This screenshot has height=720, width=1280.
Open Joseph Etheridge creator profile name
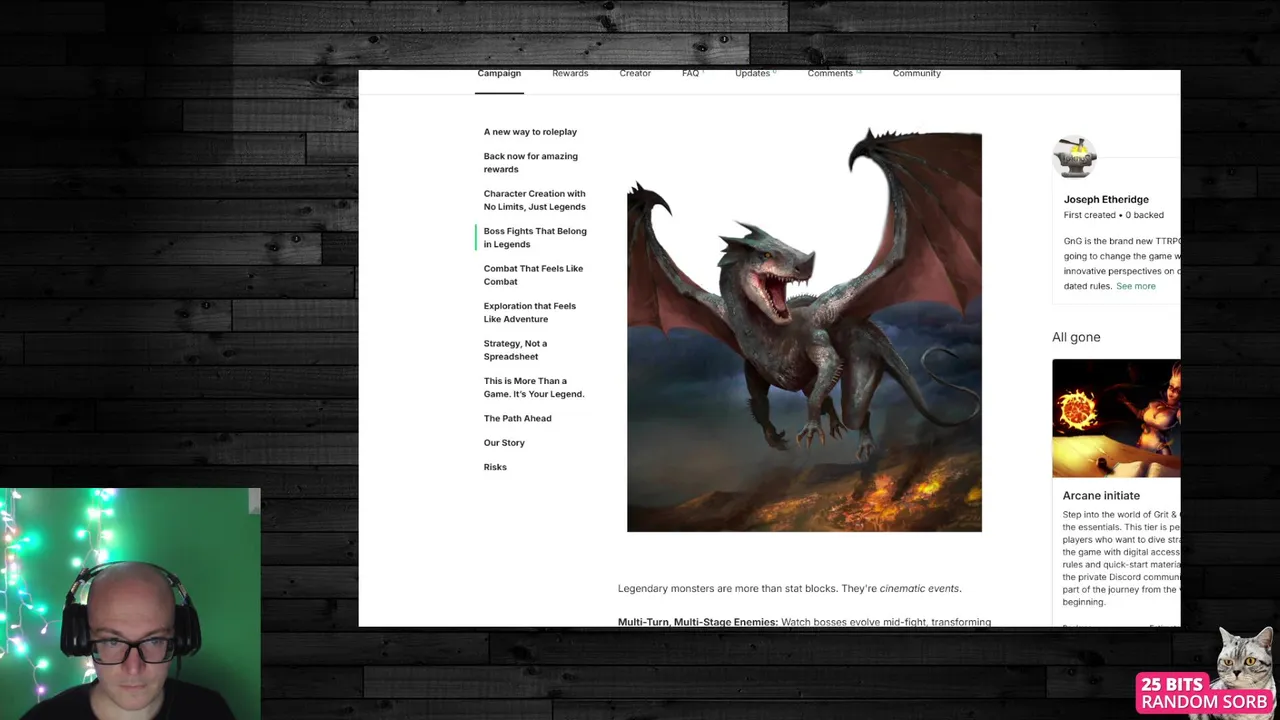point(1106,199)
